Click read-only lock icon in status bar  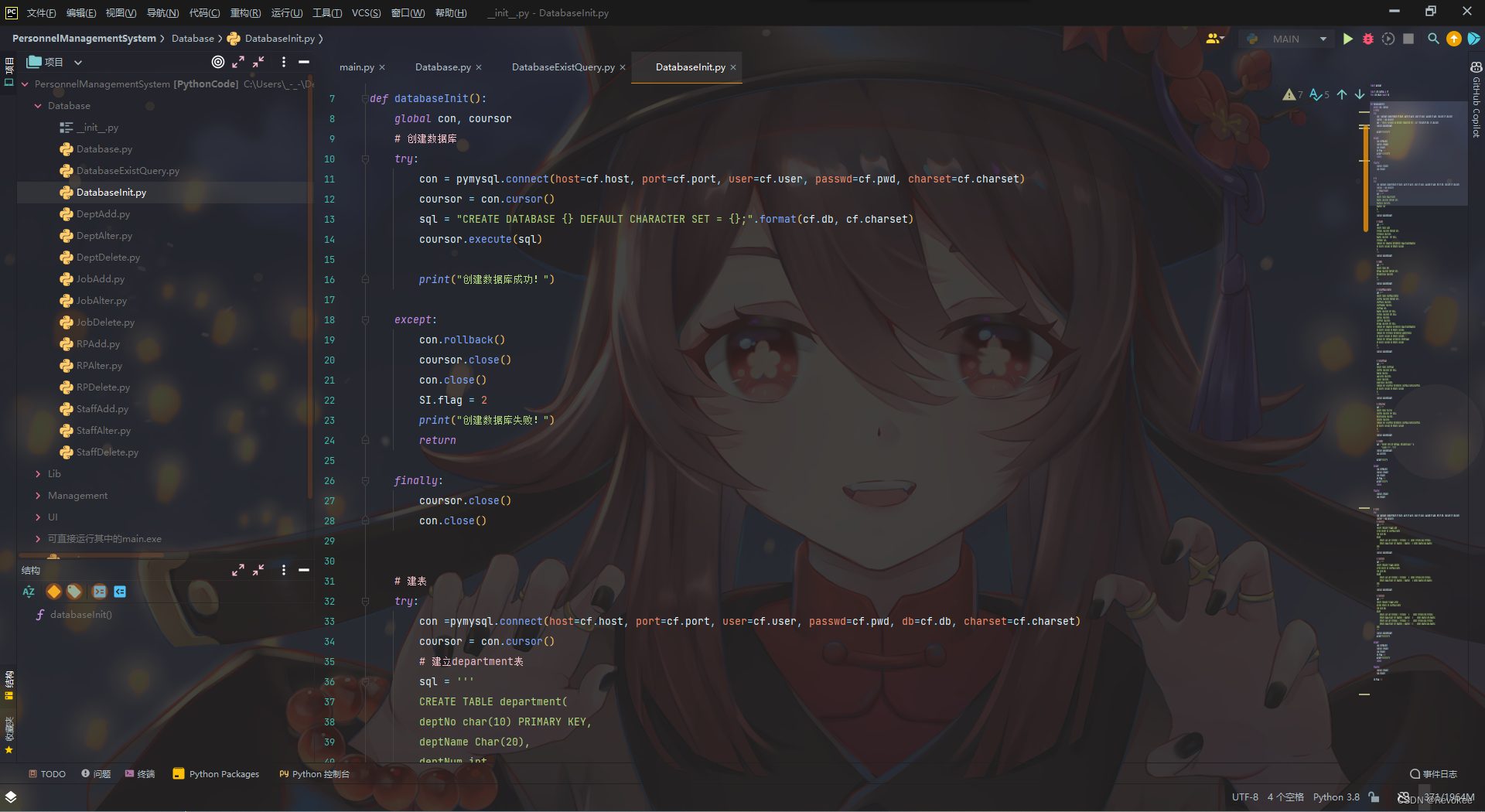1374,797
